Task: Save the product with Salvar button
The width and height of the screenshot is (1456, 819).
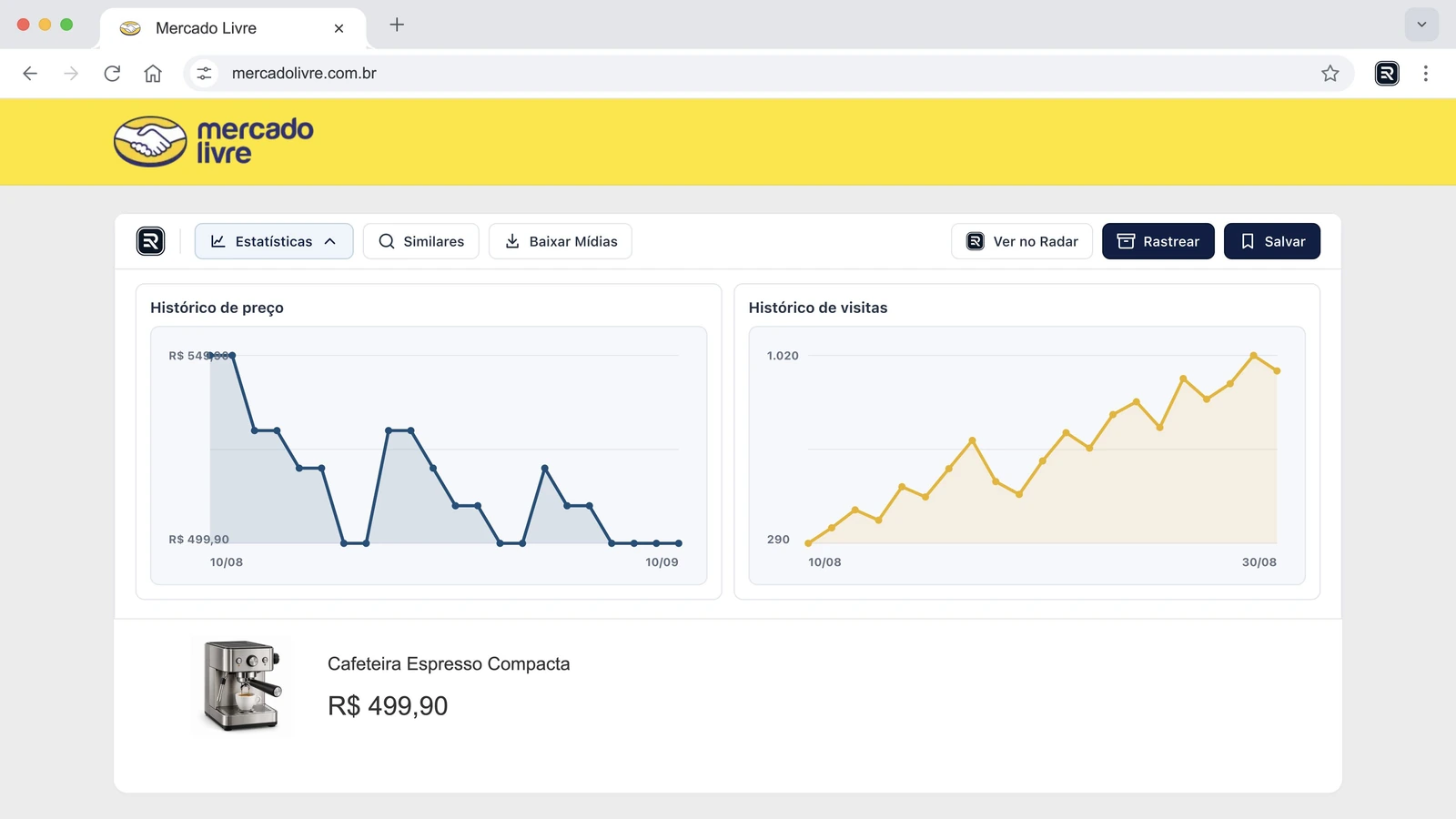Action: click(1272, 241)
